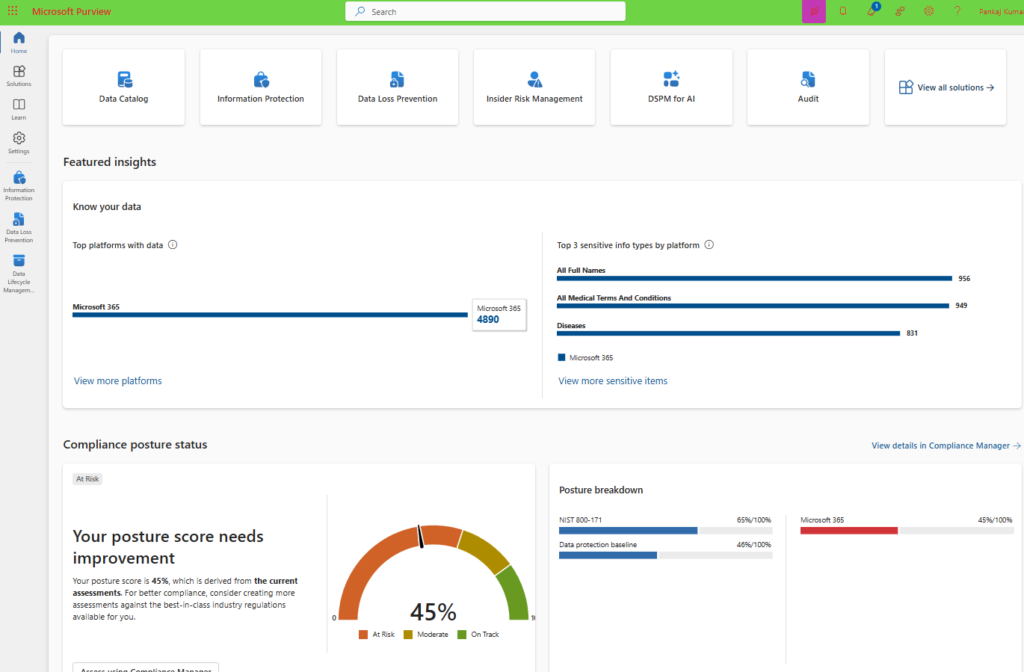Viewport: 1024px width, 672px height.
Task: Go to Home in the sidebar
Action: tap(19, 42)
